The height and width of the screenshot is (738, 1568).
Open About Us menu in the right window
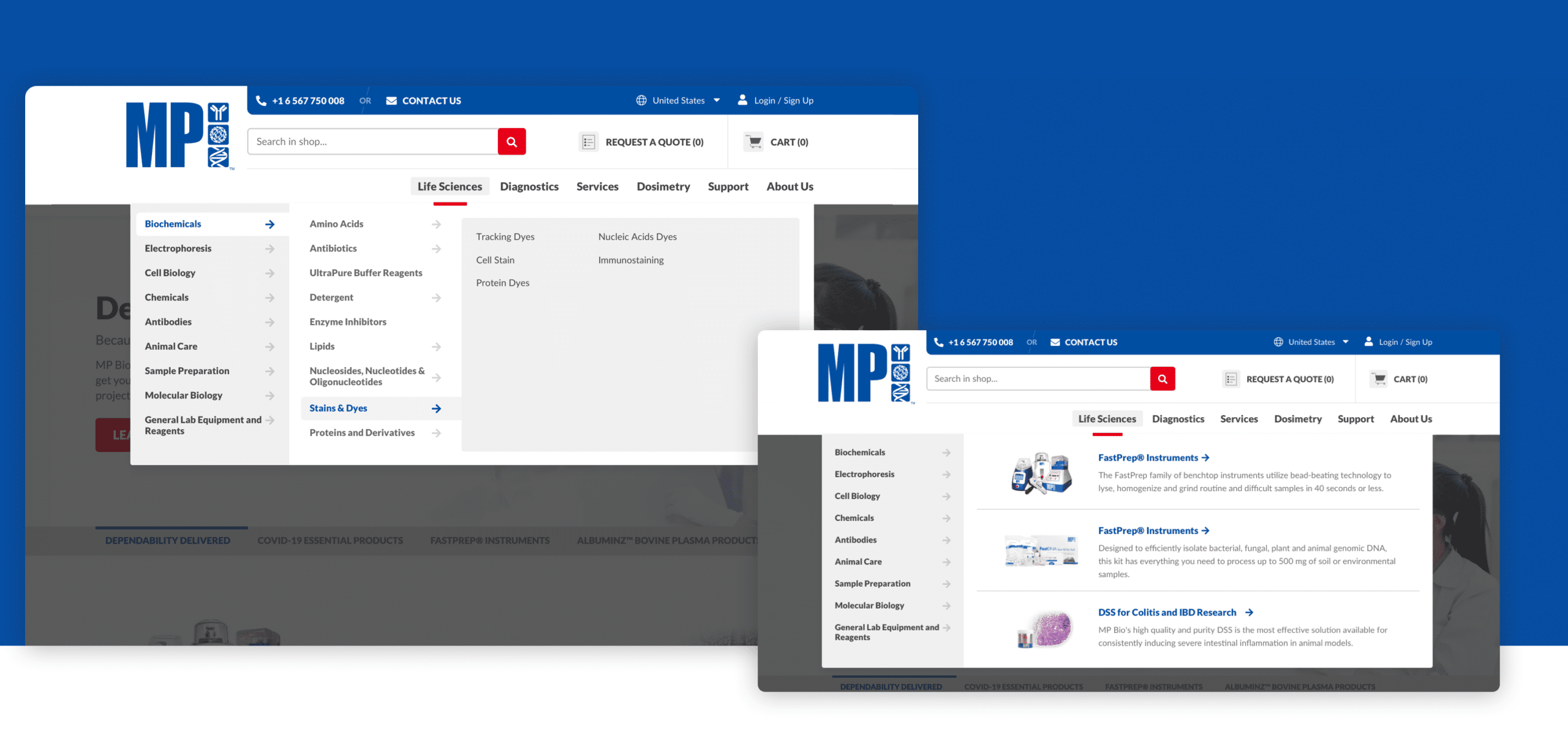1411,419
